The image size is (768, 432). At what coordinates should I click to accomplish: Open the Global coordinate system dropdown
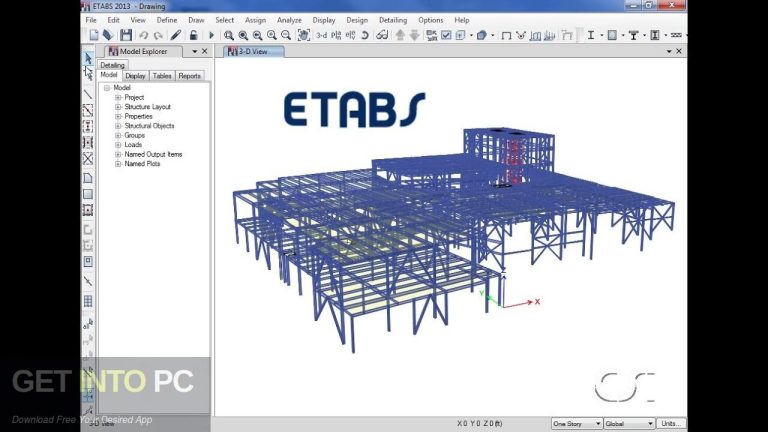tap(629, 423)
